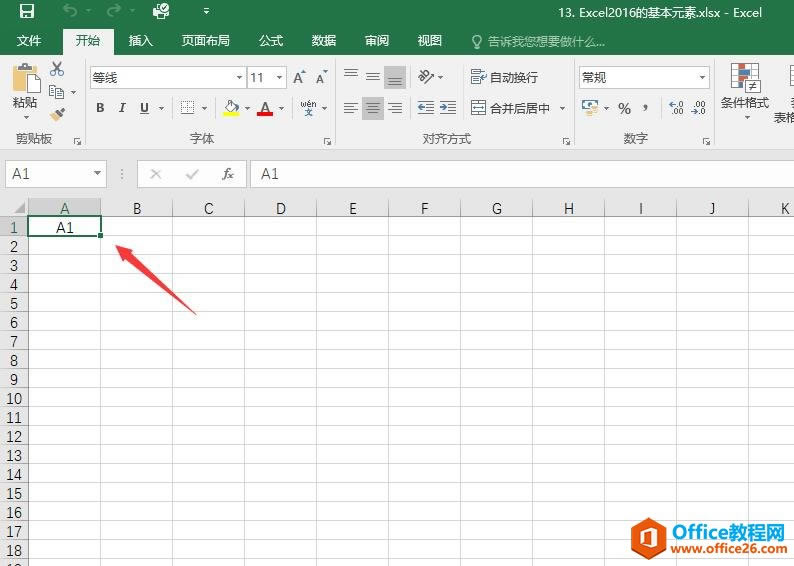
Task: Click the 告诉我您想要做什么 search box
Action: (x=538, y=41)
